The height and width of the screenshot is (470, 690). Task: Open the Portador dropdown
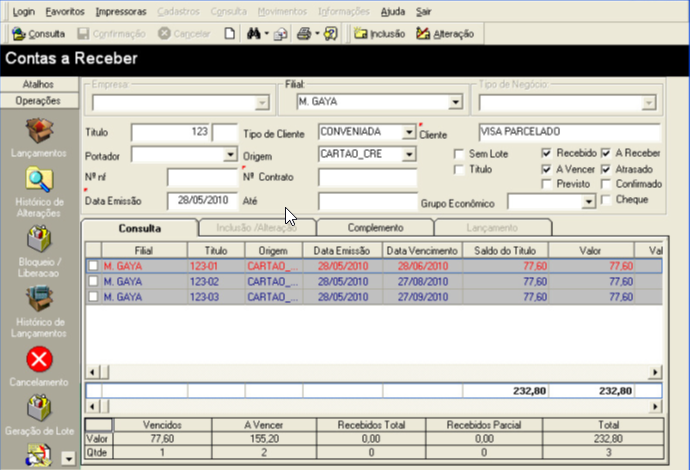point(230,154)
